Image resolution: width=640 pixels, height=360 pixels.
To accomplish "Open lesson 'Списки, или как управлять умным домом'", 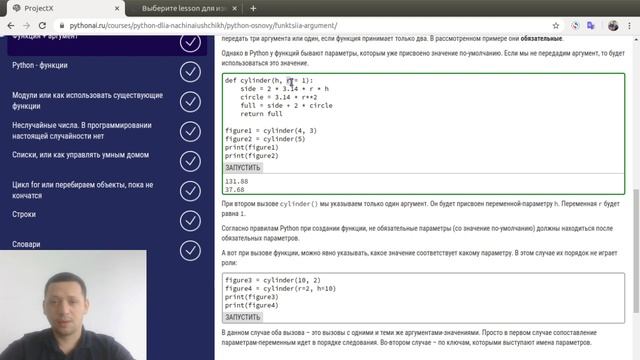I will coord(80,155).
